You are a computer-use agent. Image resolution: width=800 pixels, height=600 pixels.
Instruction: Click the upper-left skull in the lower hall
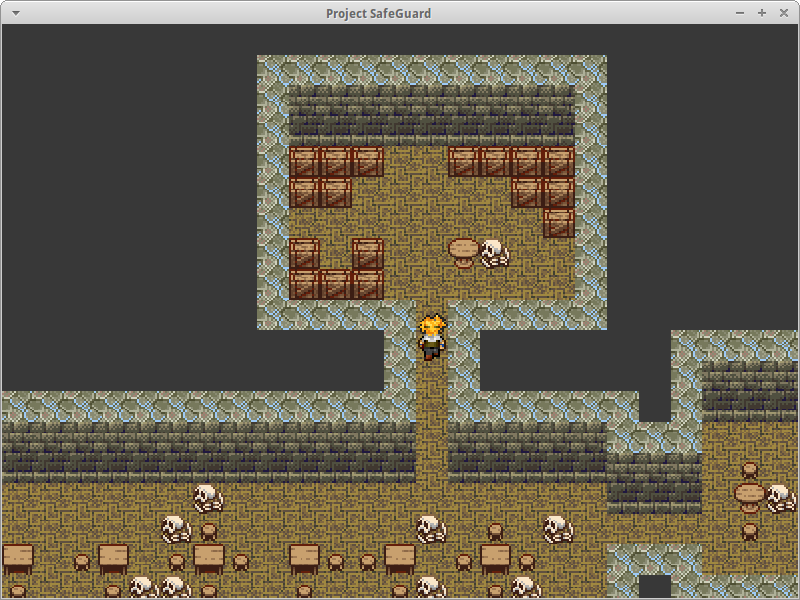tap(208, 496)
